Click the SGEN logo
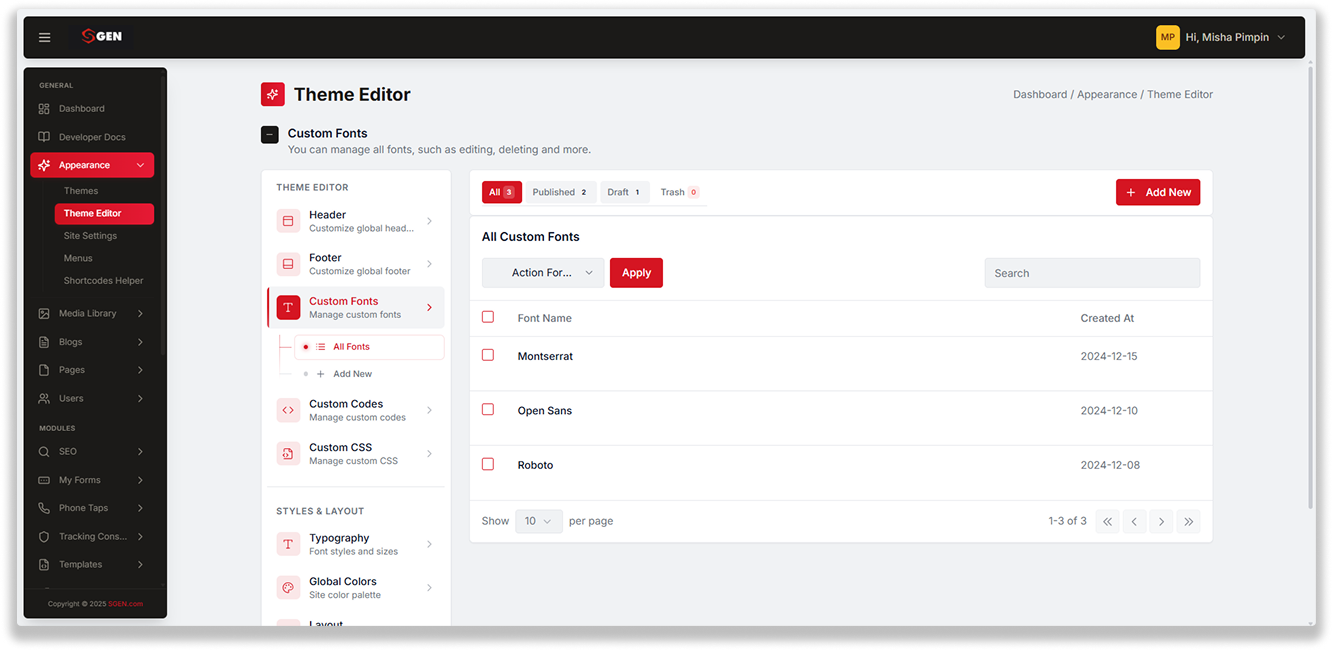 click(x=102, y=36)
